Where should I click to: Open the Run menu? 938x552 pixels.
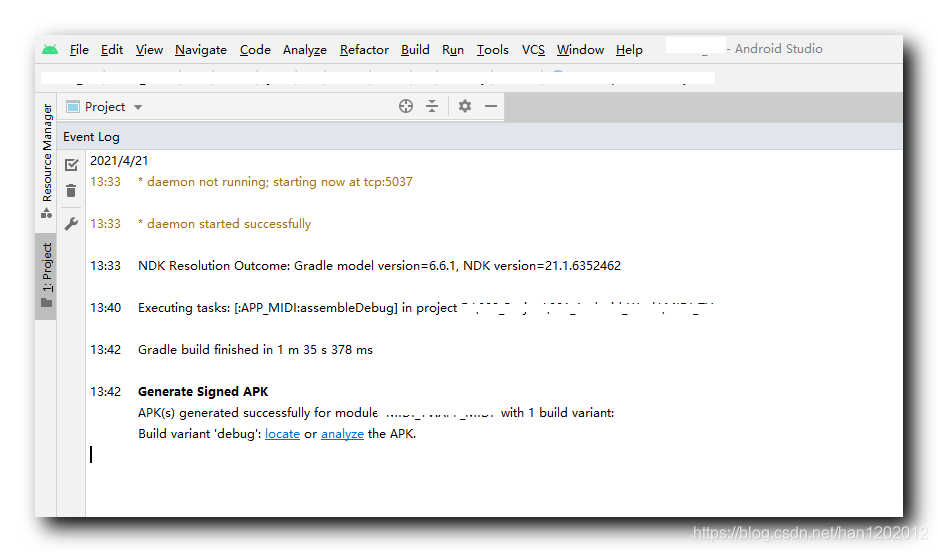point(453,50)
